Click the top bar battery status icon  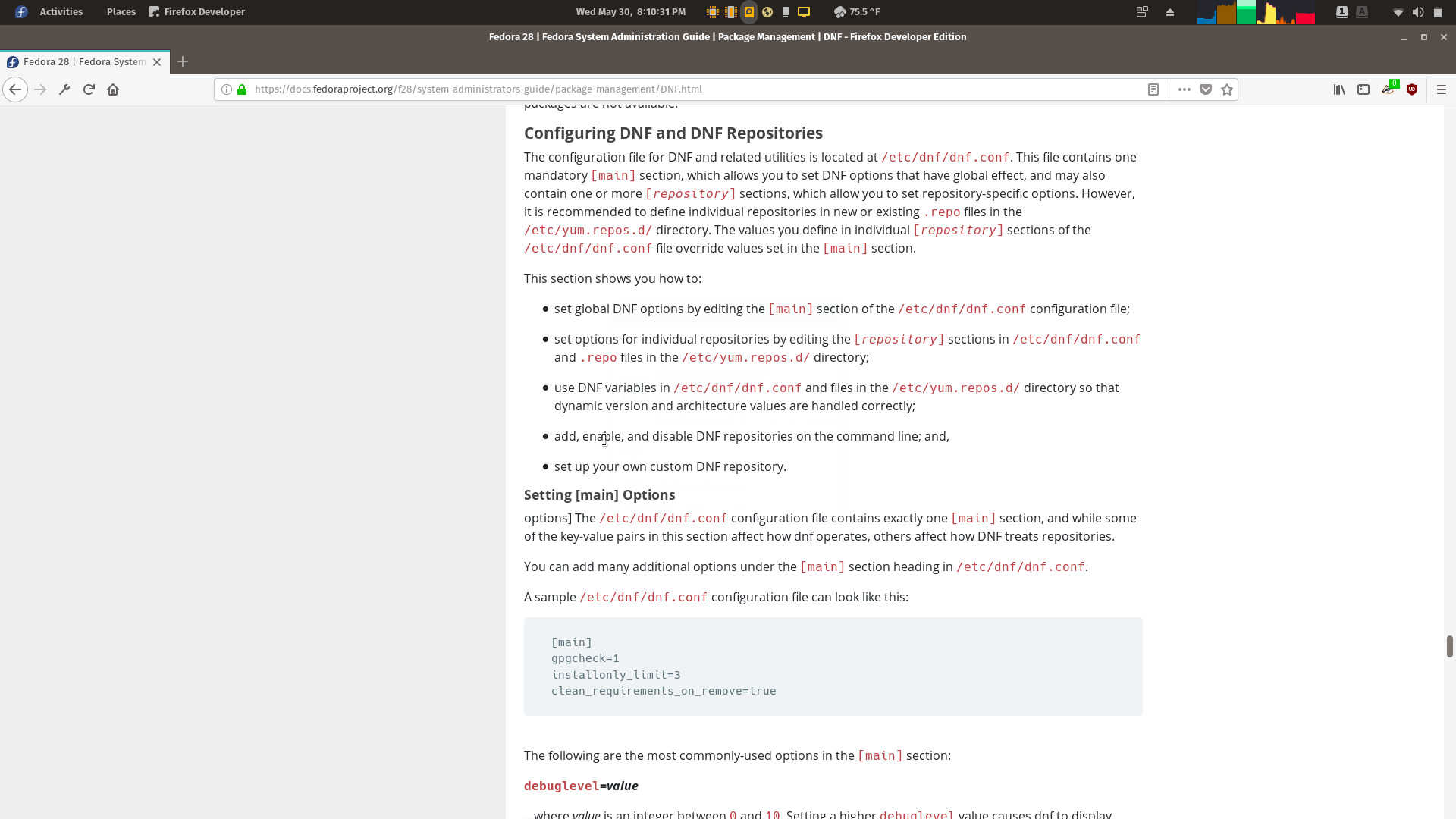click(1438, 12)
